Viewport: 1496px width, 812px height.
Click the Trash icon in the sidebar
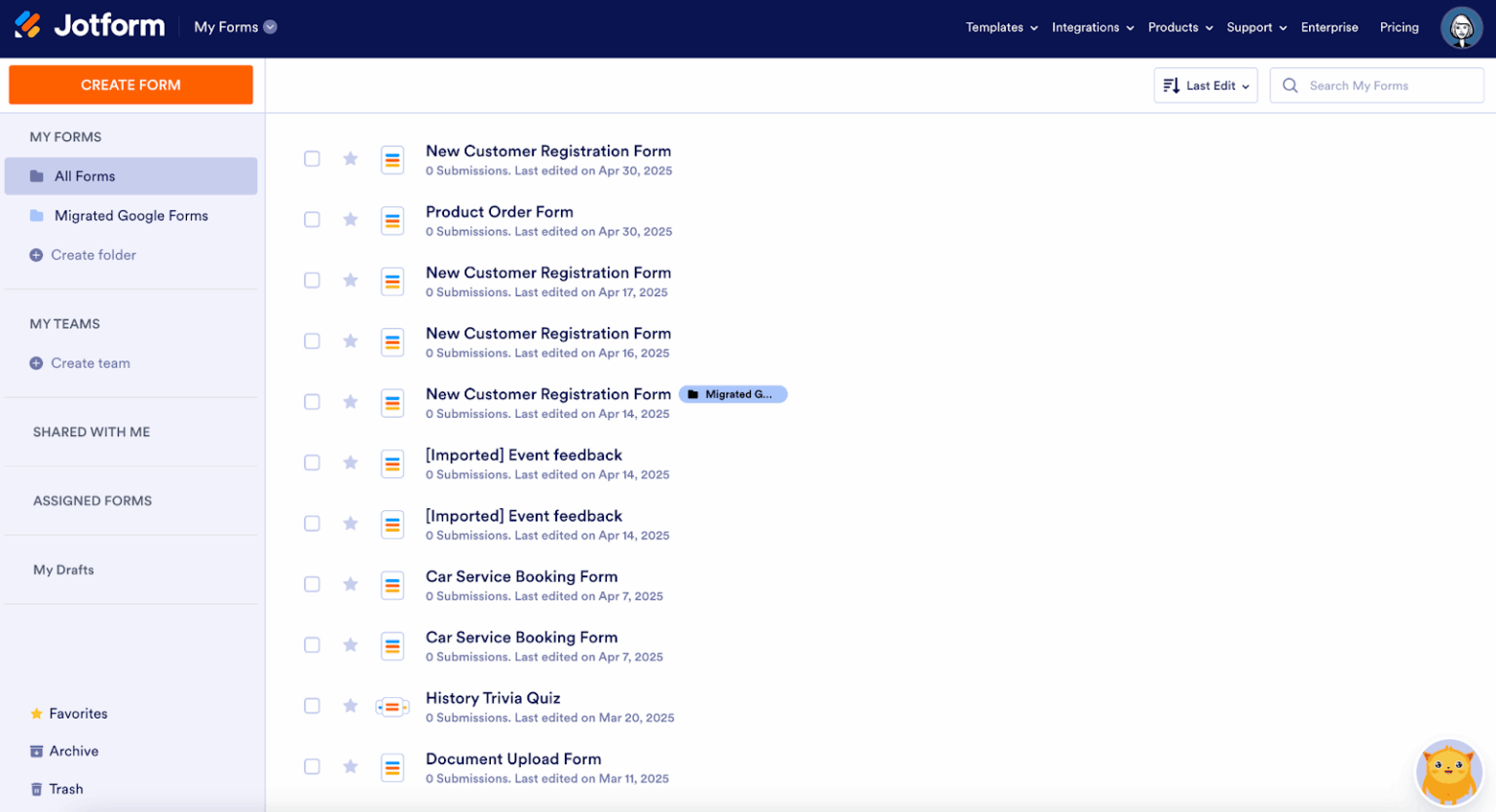pyautogui.click(x=35, y=789)
